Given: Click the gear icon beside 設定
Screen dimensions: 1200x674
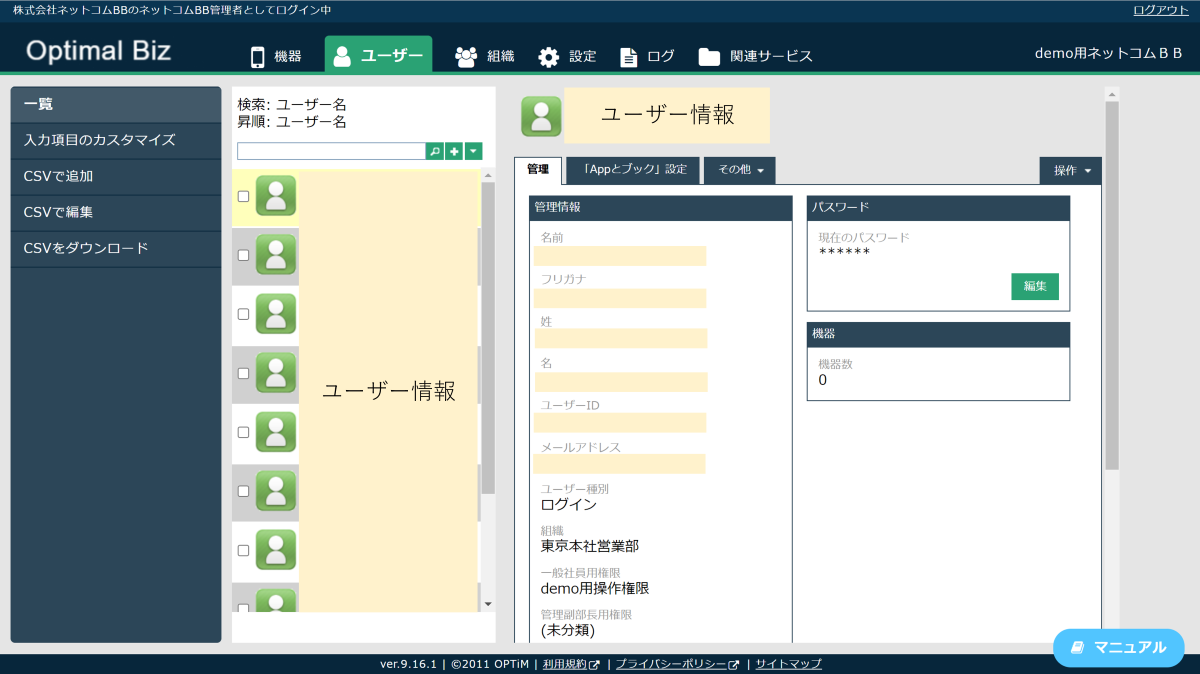Looking at the screenshot, I should click(549, 57).
